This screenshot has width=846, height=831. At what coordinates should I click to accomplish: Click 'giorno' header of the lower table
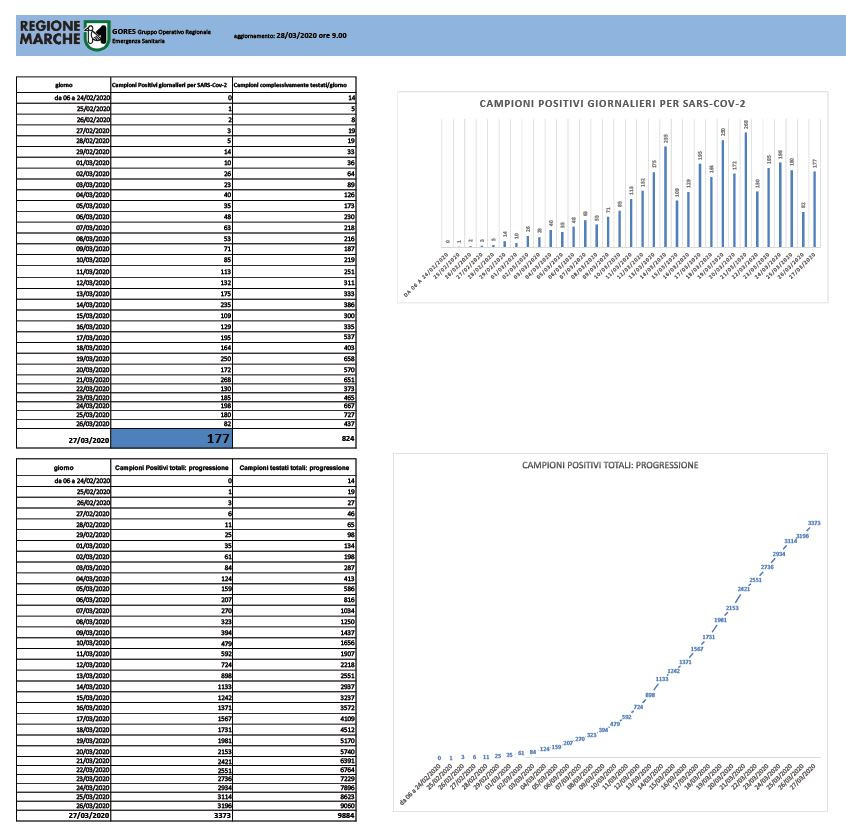[63, 467]
